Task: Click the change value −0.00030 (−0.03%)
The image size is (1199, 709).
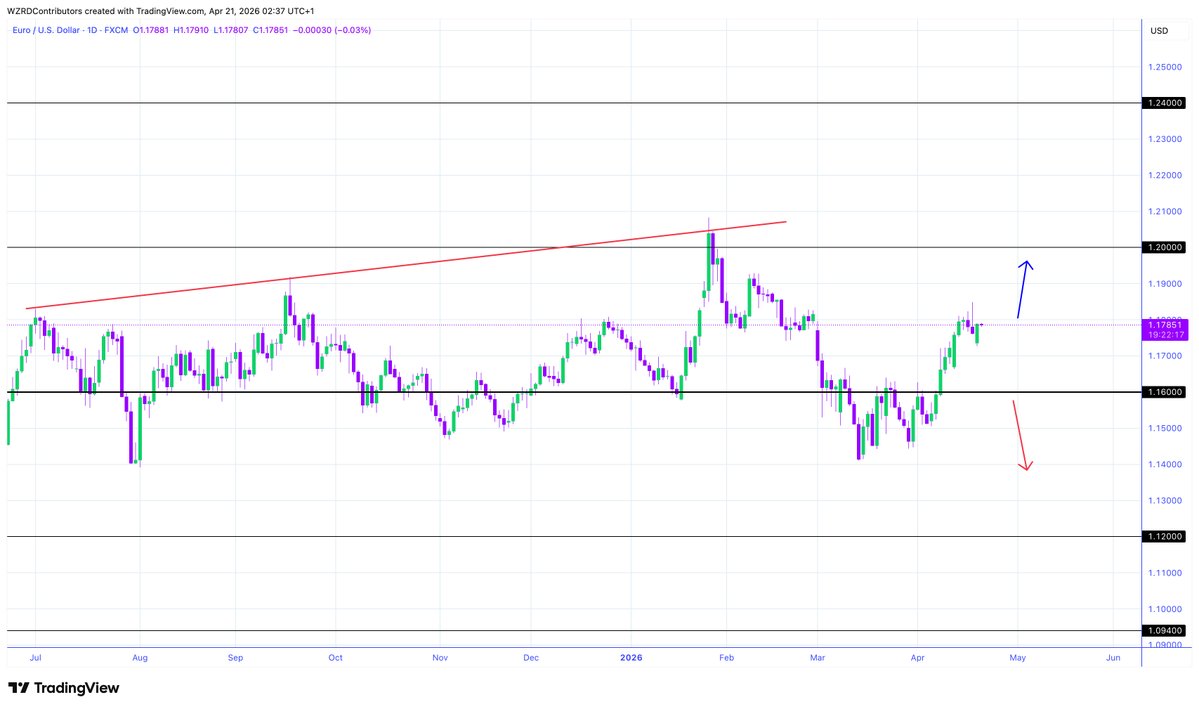Action: pyautogui.click(x=332, y=31)
